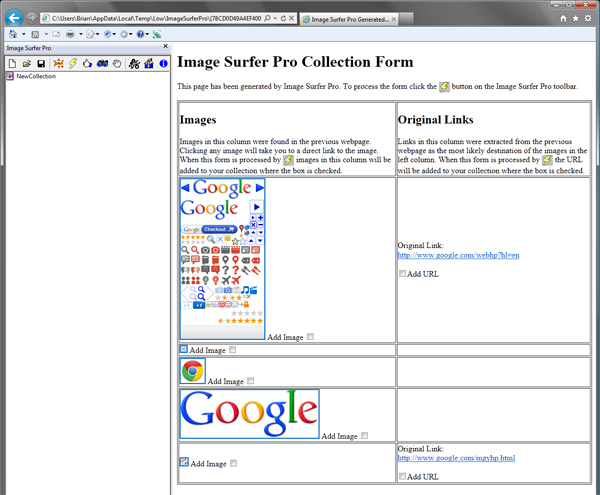Viewport: 600px width, 495px height.
Task: Open browser favorites star icon
Action: (575, 18)
